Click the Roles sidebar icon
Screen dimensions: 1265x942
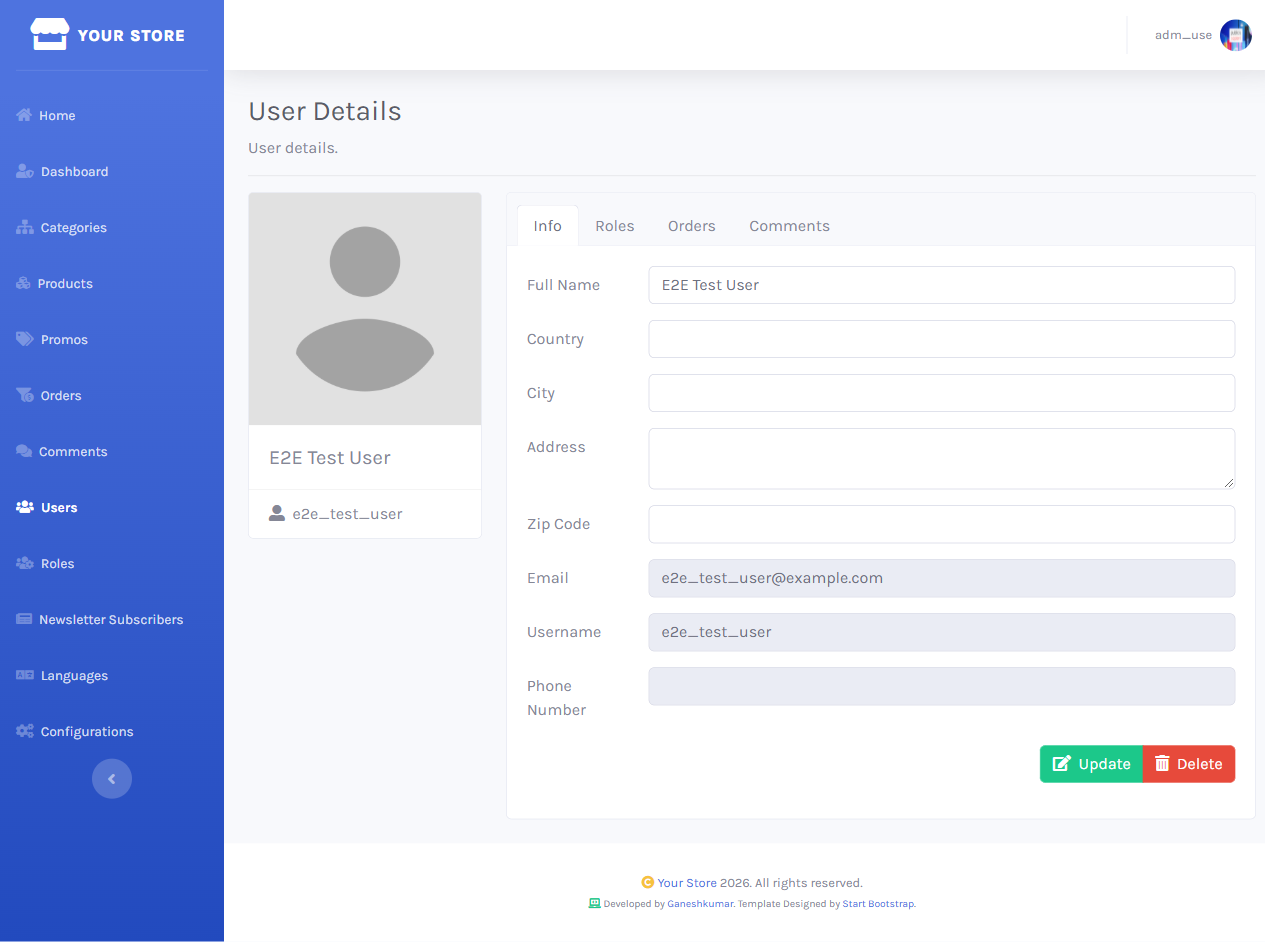click(25, 563)
